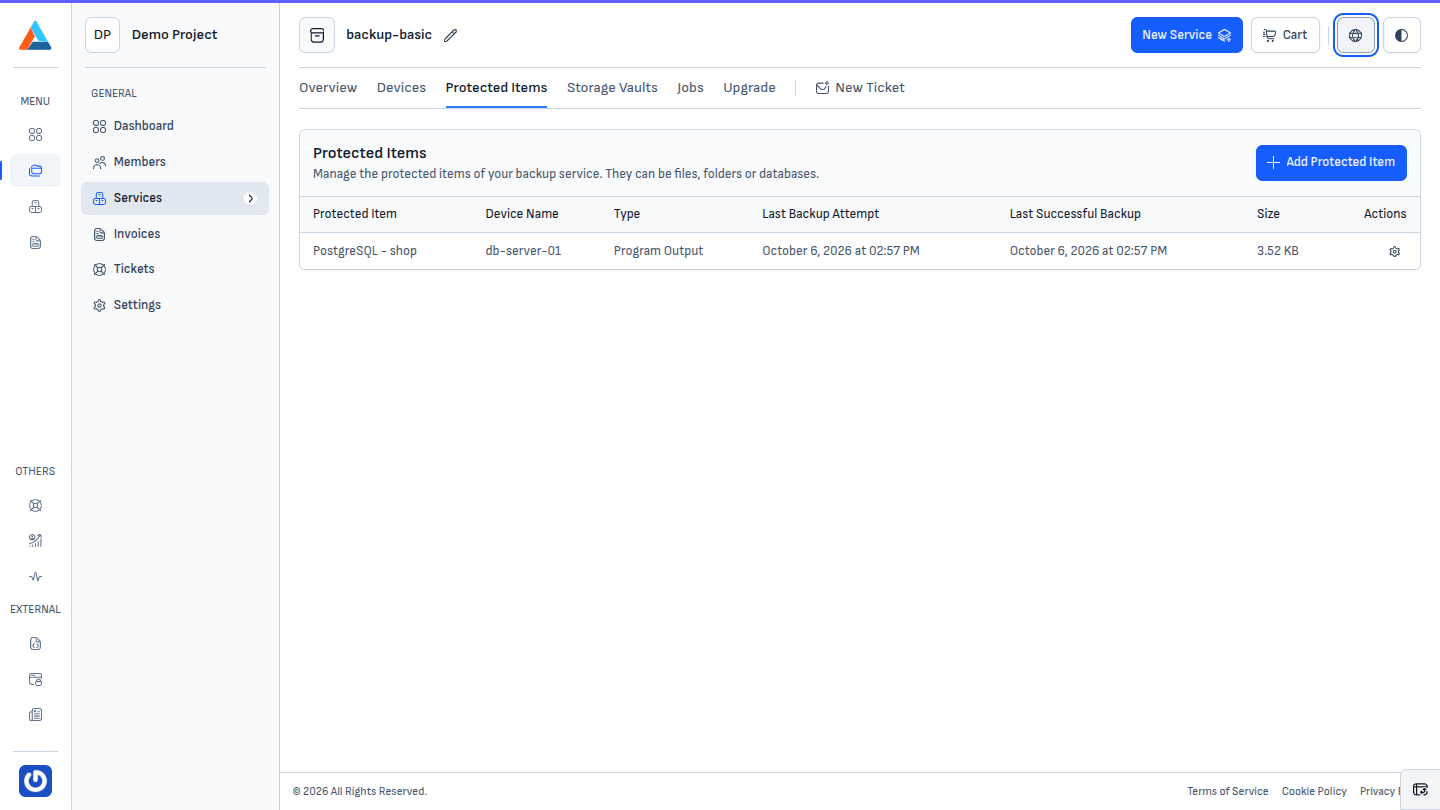Open the invoices document icon in the menu rail
The image size is (1440, 810).
pos(35,242)
